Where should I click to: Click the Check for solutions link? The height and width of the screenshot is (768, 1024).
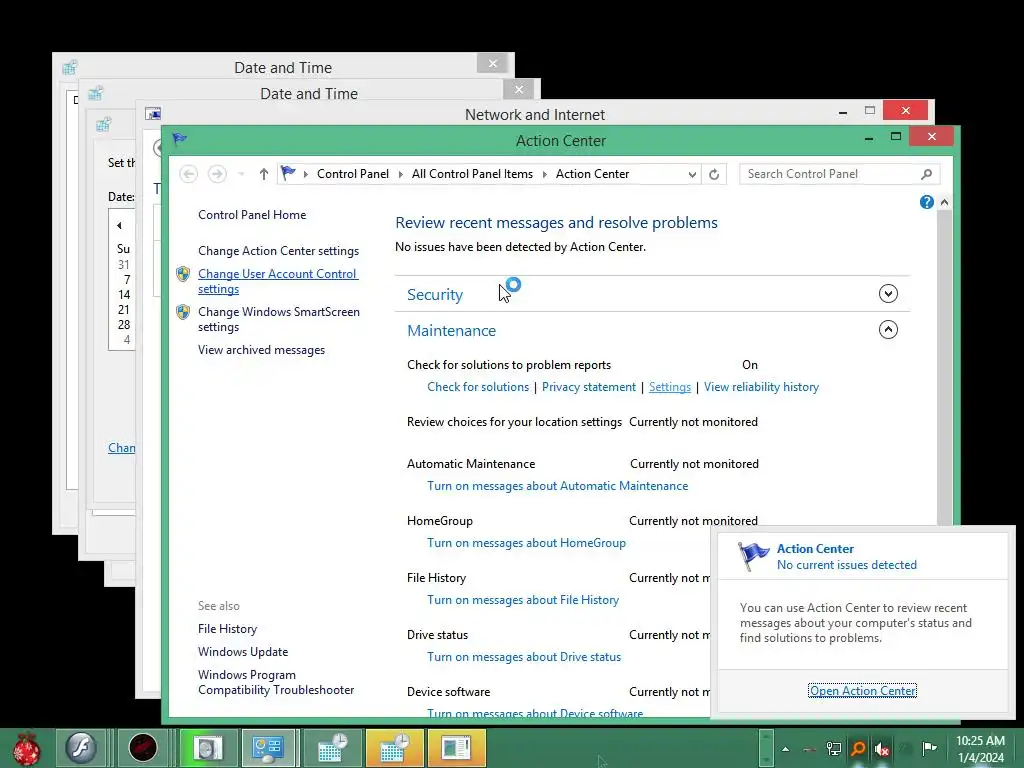point(478,387)
